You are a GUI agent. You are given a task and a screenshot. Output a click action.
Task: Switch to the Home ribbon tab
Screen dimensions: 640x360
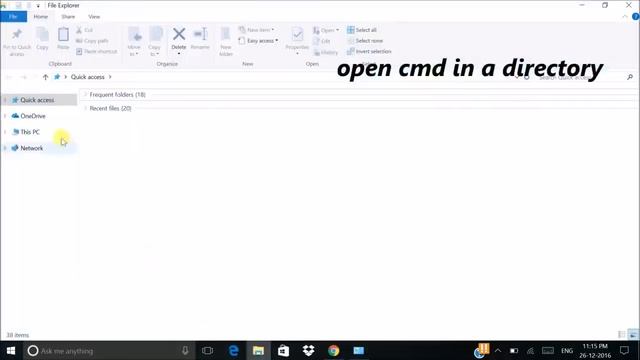pos(41,17)
